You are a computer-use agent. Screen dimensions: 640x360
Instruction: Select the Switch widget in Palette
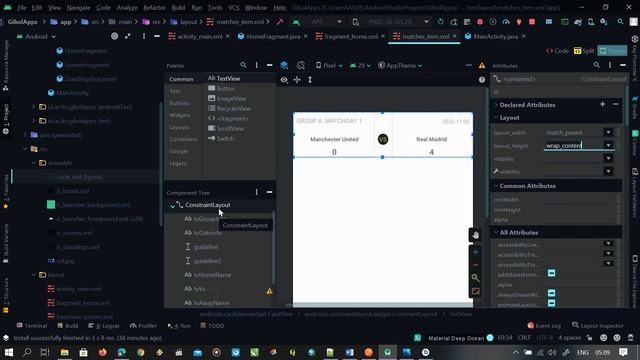[x=221, y=138]
